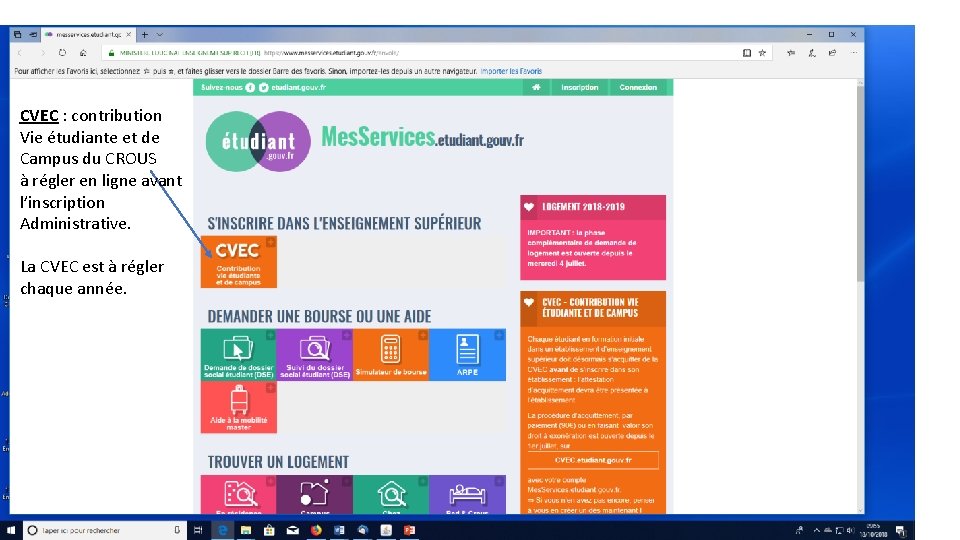The image size is (960, 540).
Task: Launch the Simulateur de bourse tile
Action: [x=391, y=355]
